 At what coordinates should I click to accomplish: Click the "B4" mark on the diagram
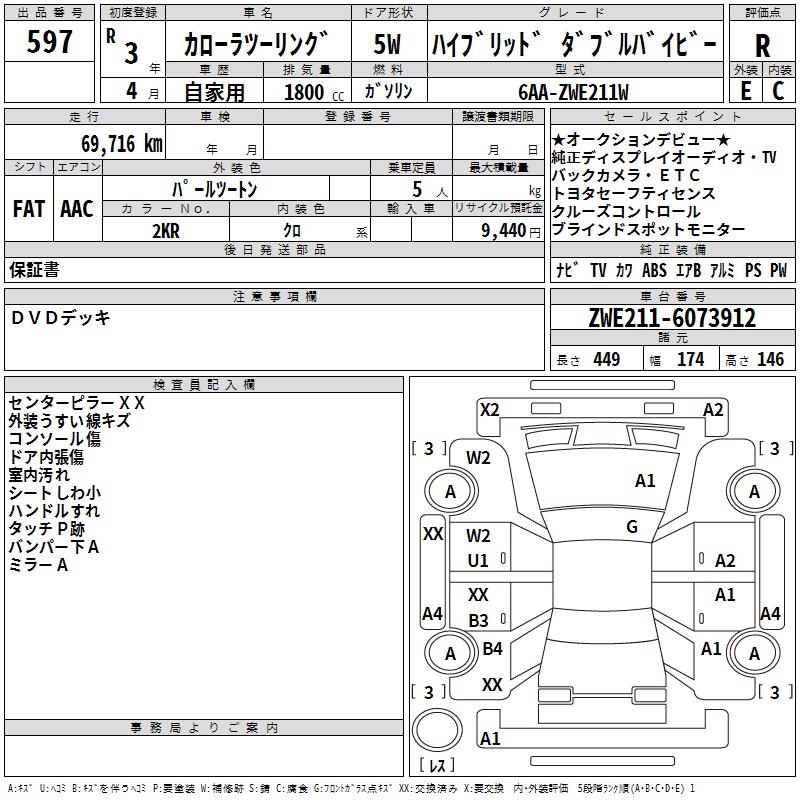pyautogui.click(x=492, y=648)
